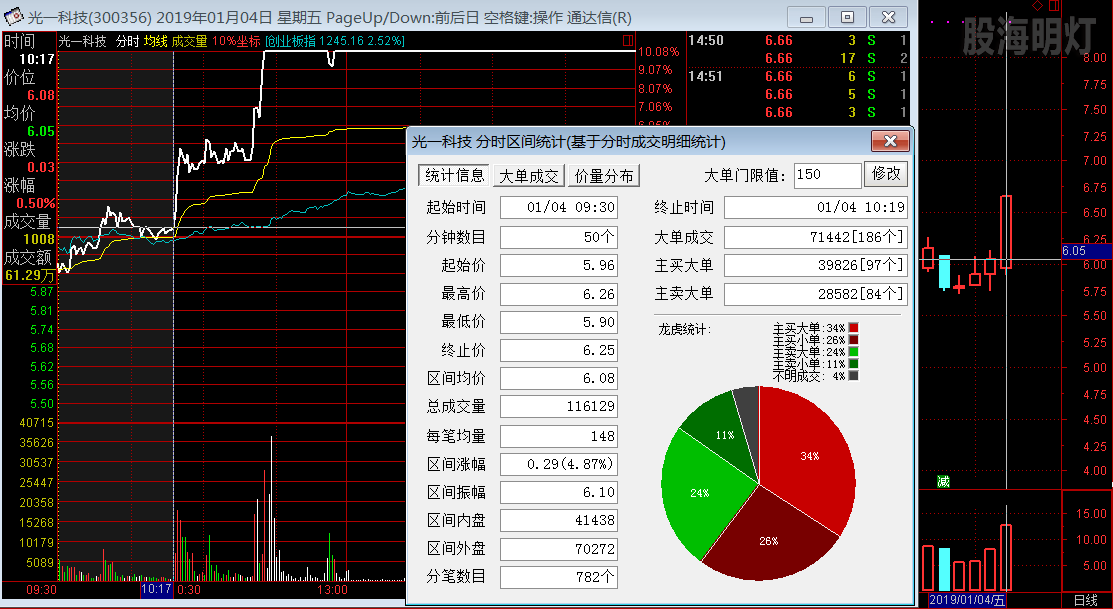Click the 14:50 tick row at 6.66

tap(799, 40)
